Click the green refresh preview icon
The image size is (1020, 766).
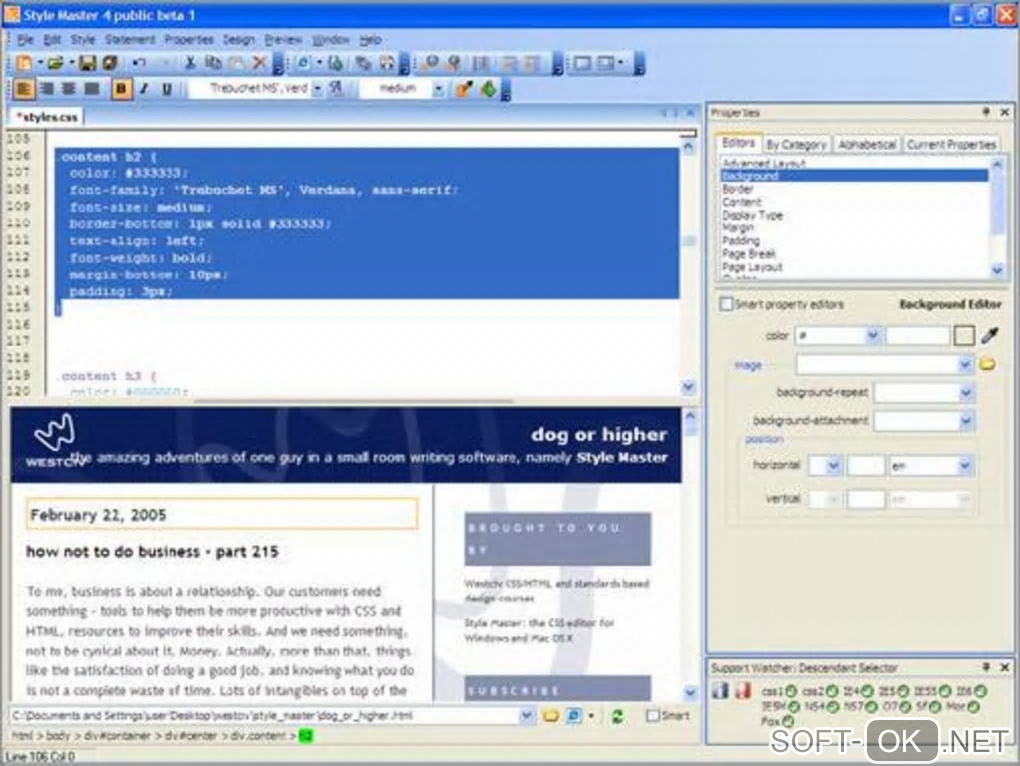click(617, 716)
